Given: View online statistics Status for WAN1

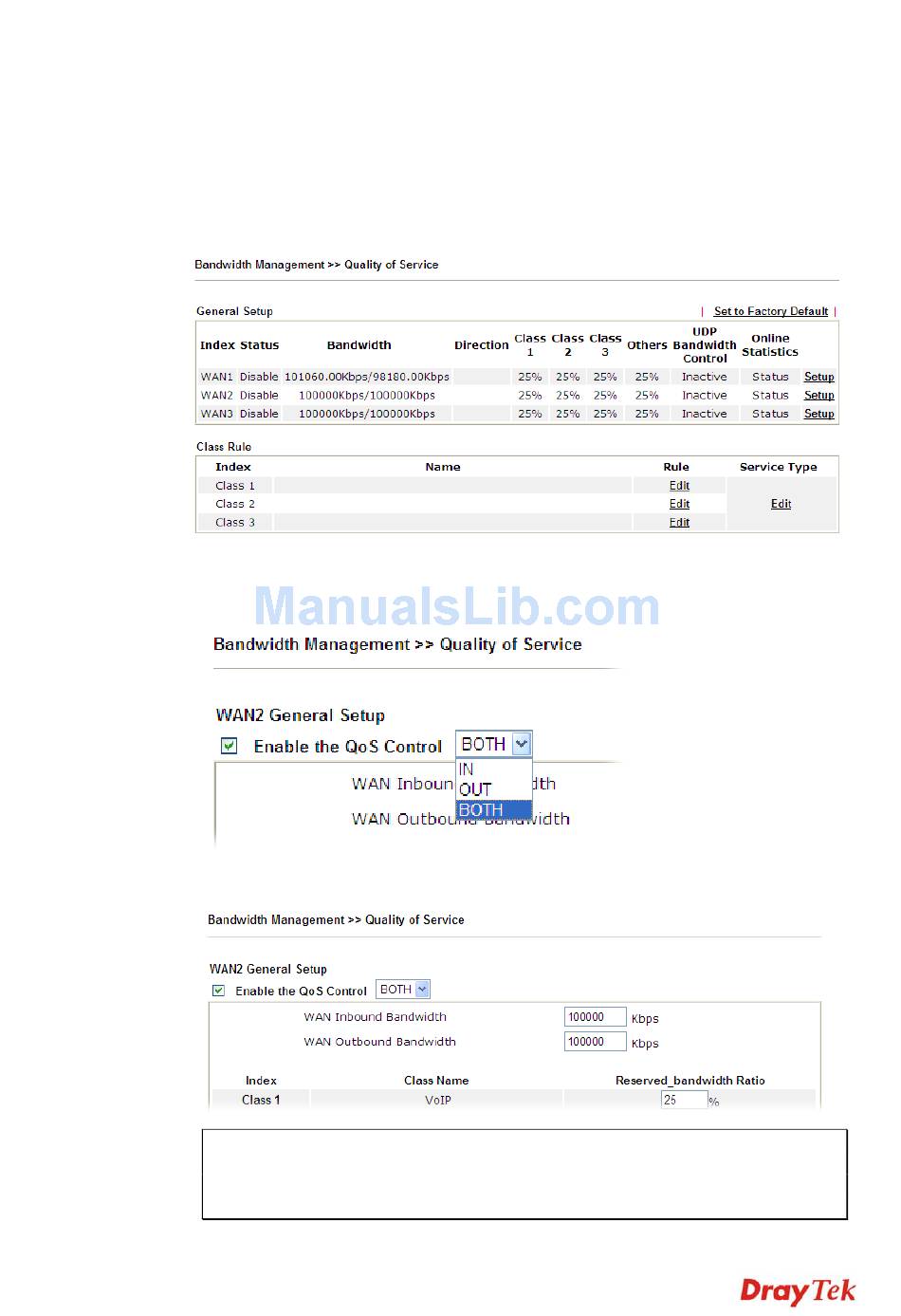Looking at the screenshot, I should pyautogui.click(x=770, y=377).
